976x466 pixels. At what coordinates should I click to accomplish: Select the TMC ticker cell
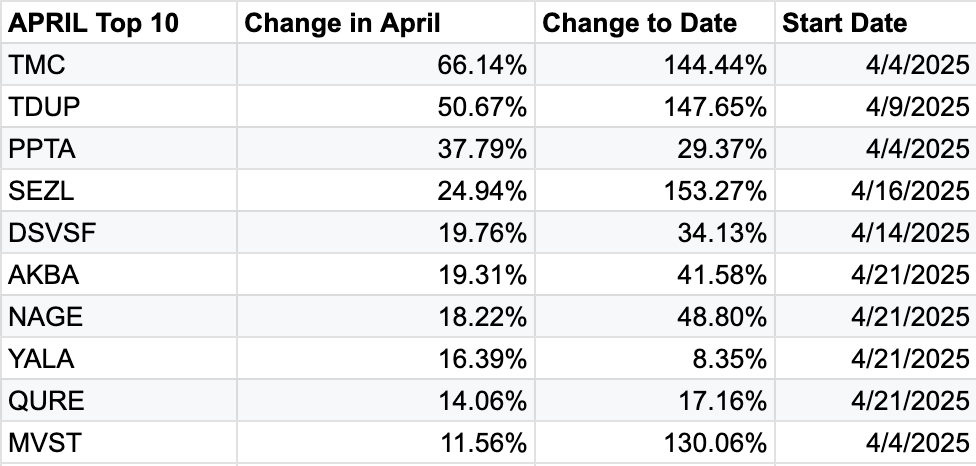(119, 65)
